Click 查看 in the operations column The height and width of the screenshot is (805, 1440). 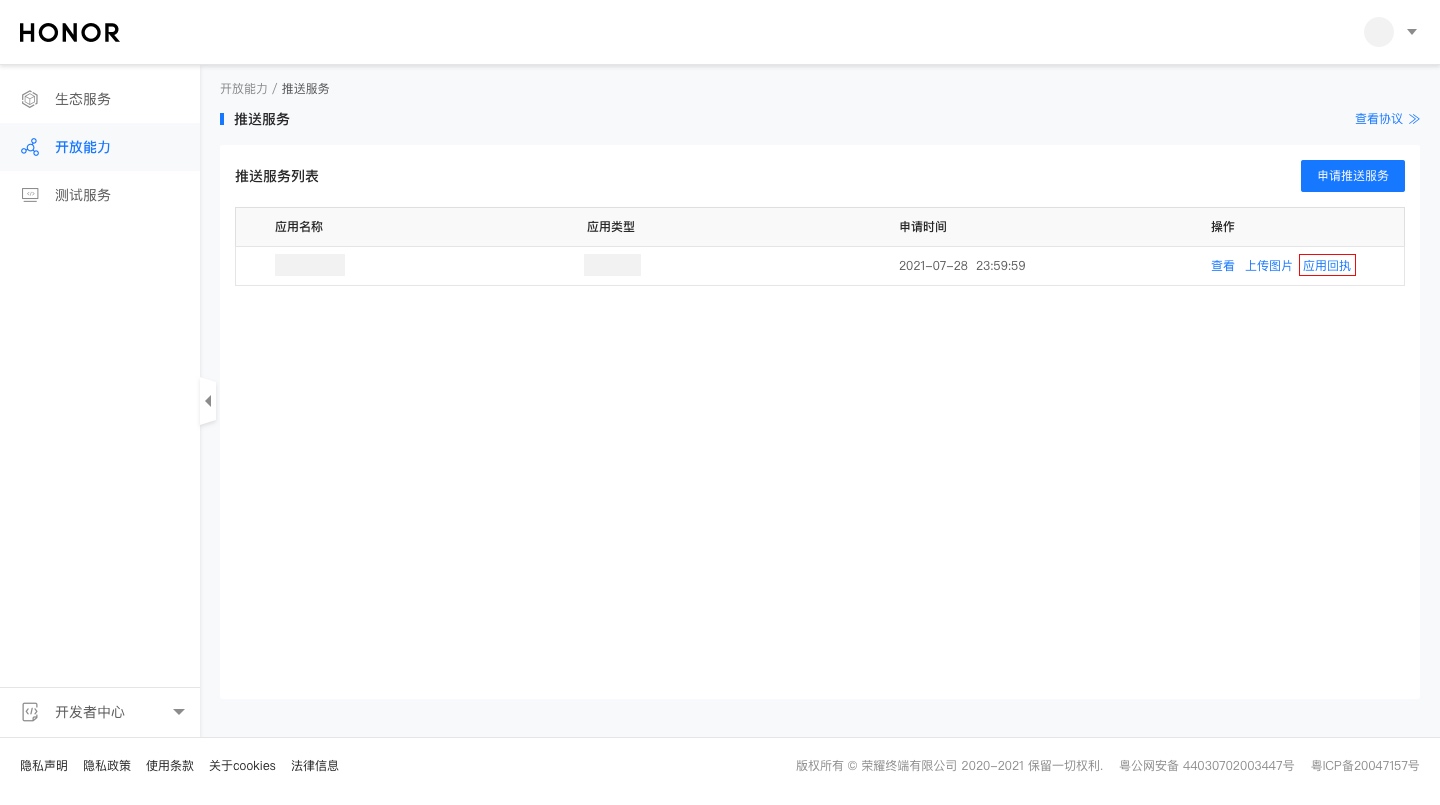coord(1223,266)
